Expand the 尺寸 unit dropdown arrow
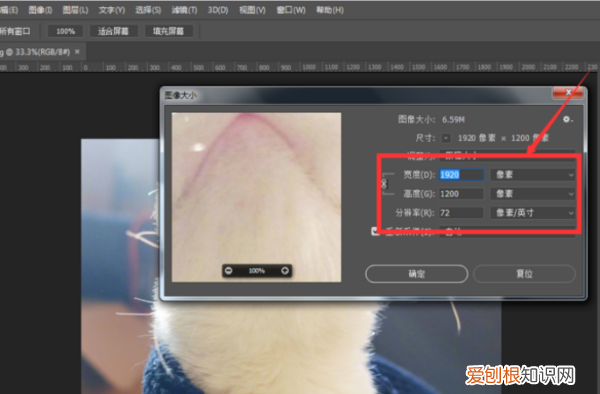Screen dimensions: 600x394 point(446,138)
